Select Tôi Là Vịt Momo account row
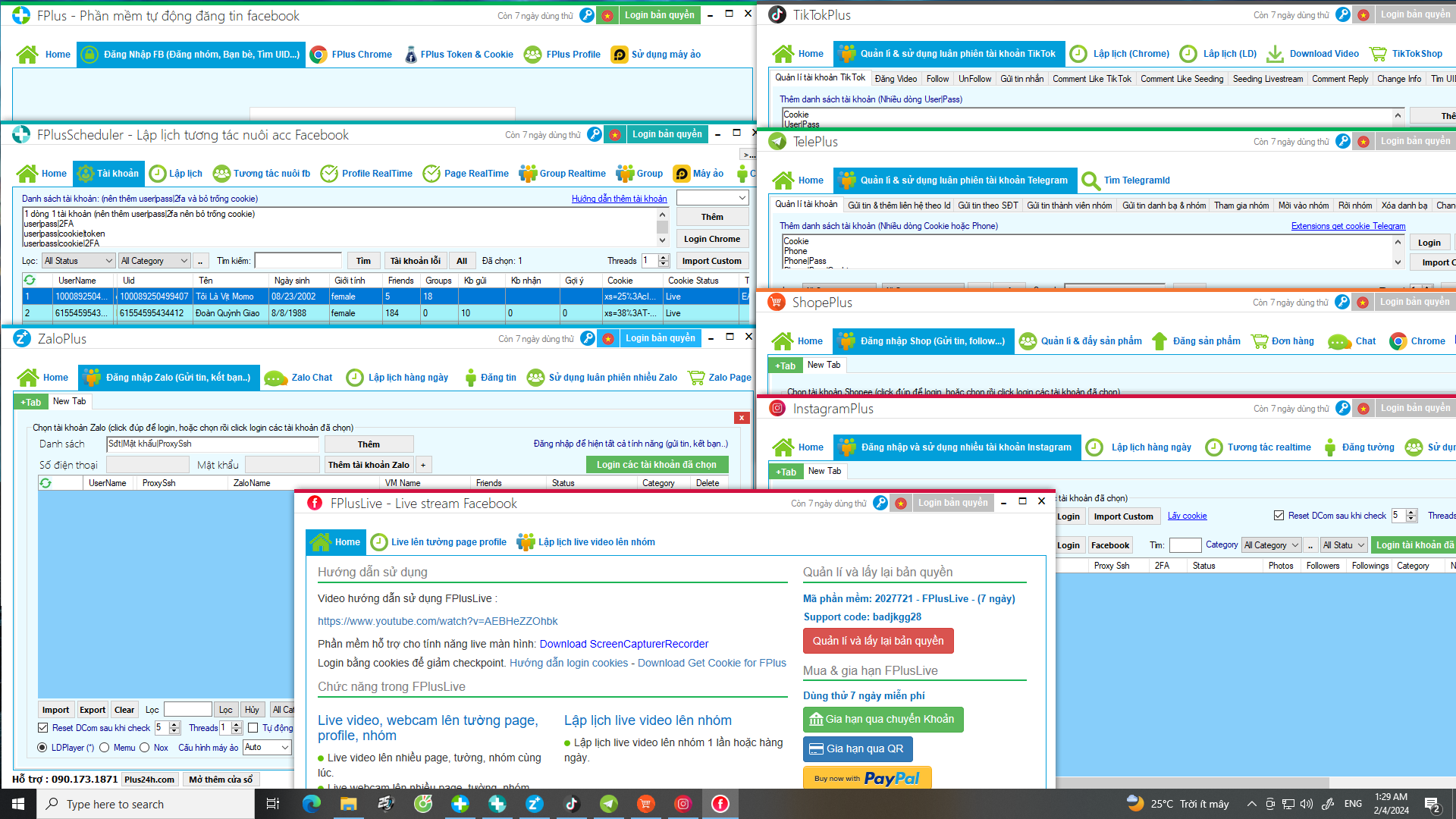The width and height of the screenshot is (1456, 819). point(386,297)
